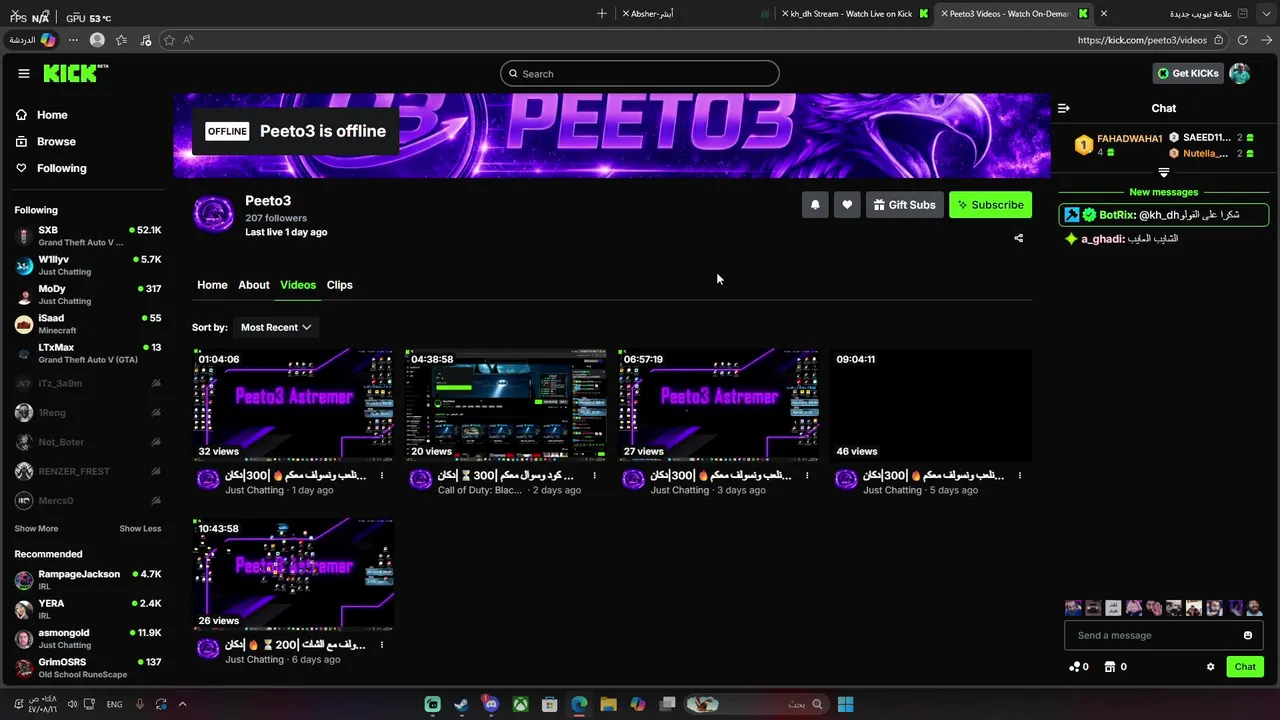
Task: Click the green Chat send button
Action: tap(1245, 667)
